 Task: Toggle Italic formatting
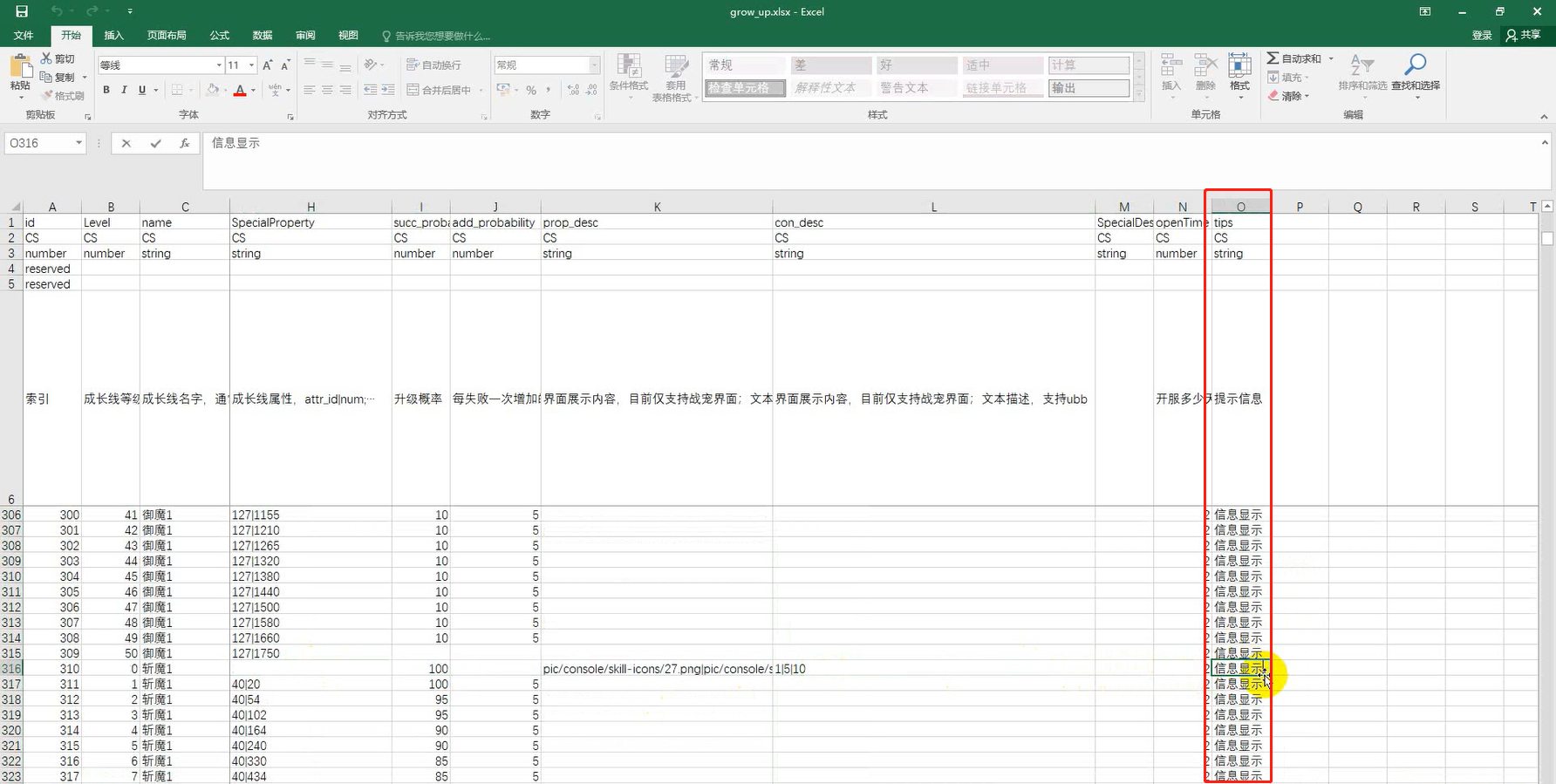124,90
